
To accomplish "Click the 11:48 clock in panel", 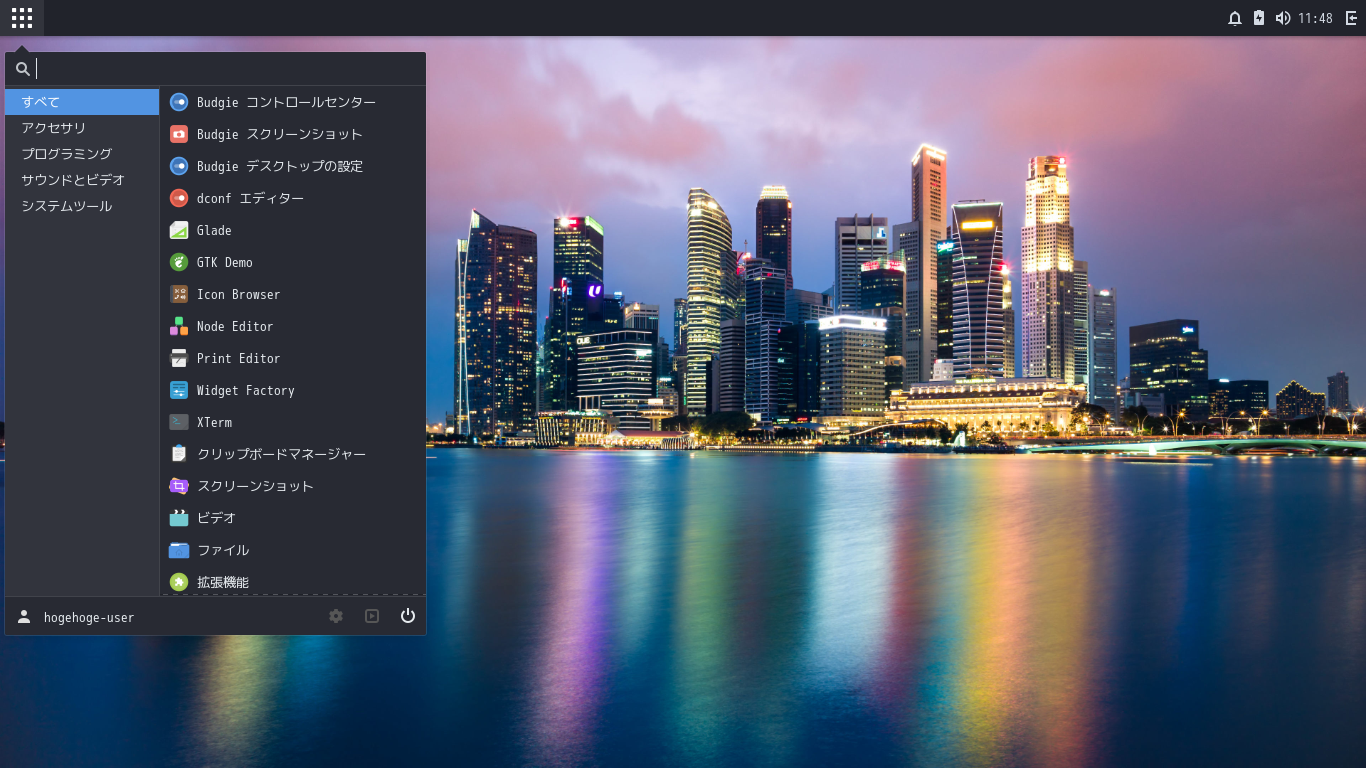I will pyautogui.click(x=1315, y=18).
